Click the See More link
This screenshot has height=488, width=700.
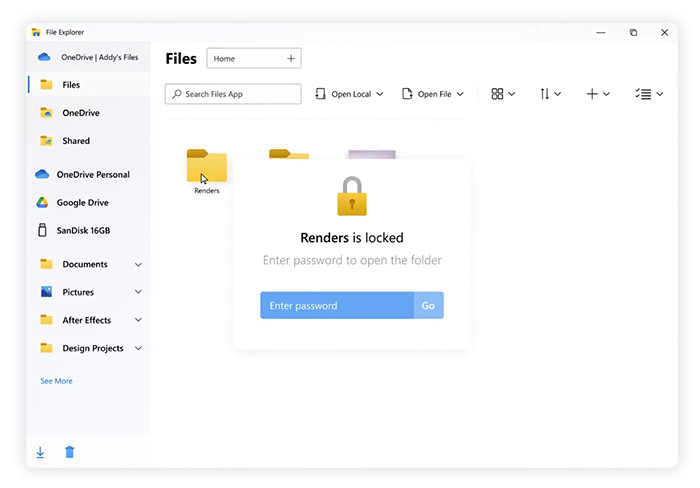click(x=56, y=381)
